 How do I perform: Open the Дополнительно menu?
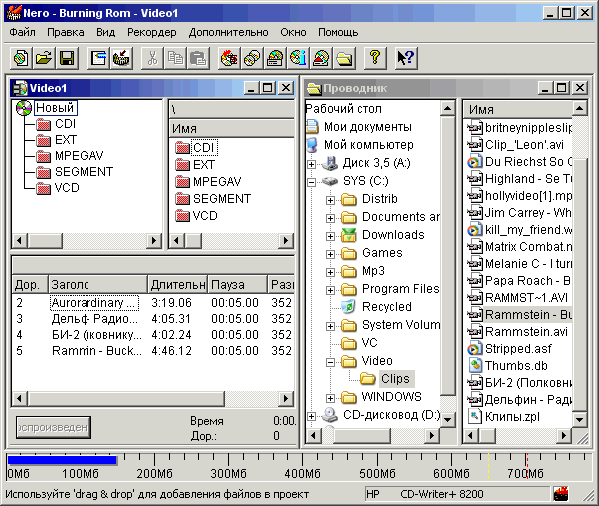tap(228, 32)
